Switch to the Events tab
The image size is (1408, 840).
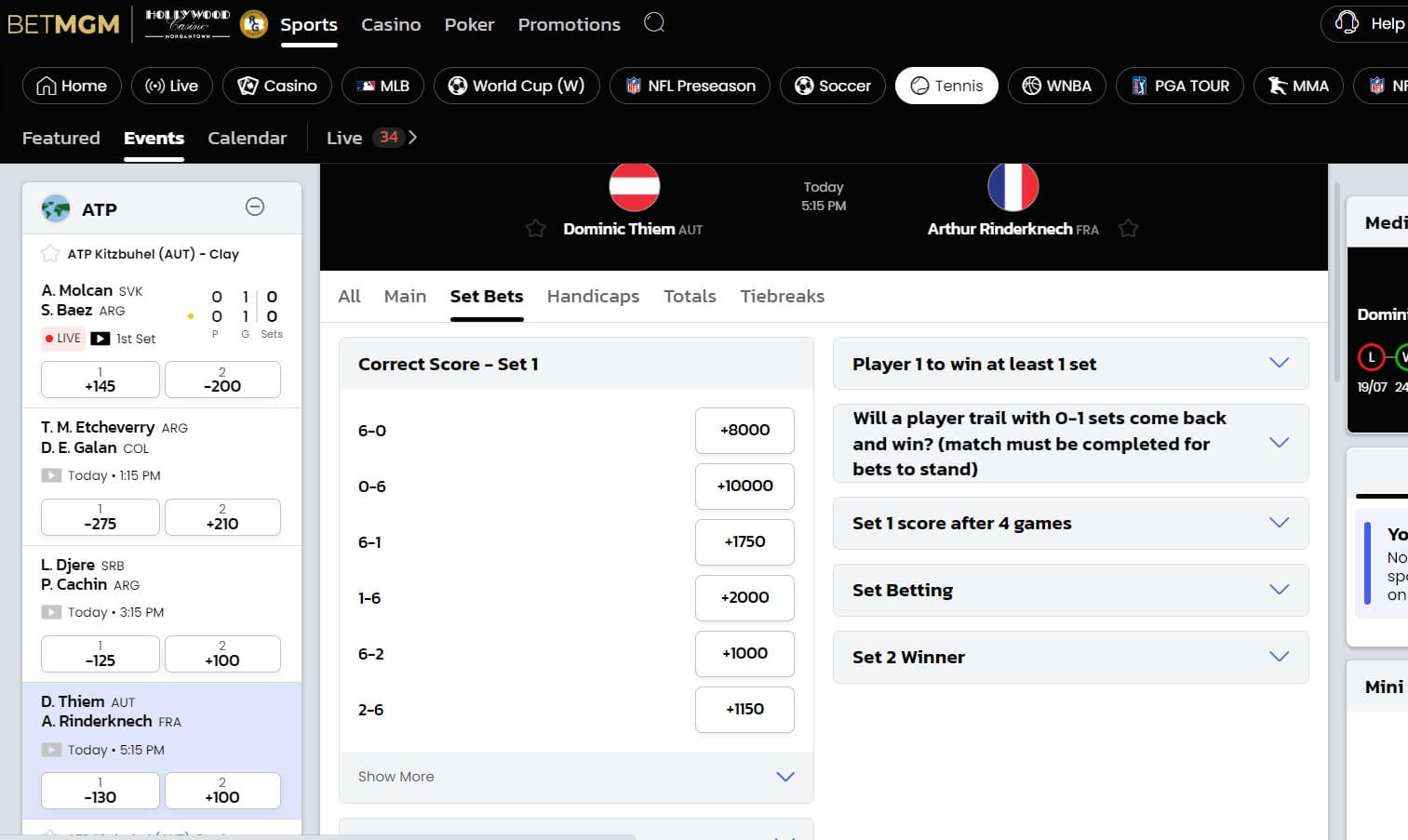click(x=154, y=138)
